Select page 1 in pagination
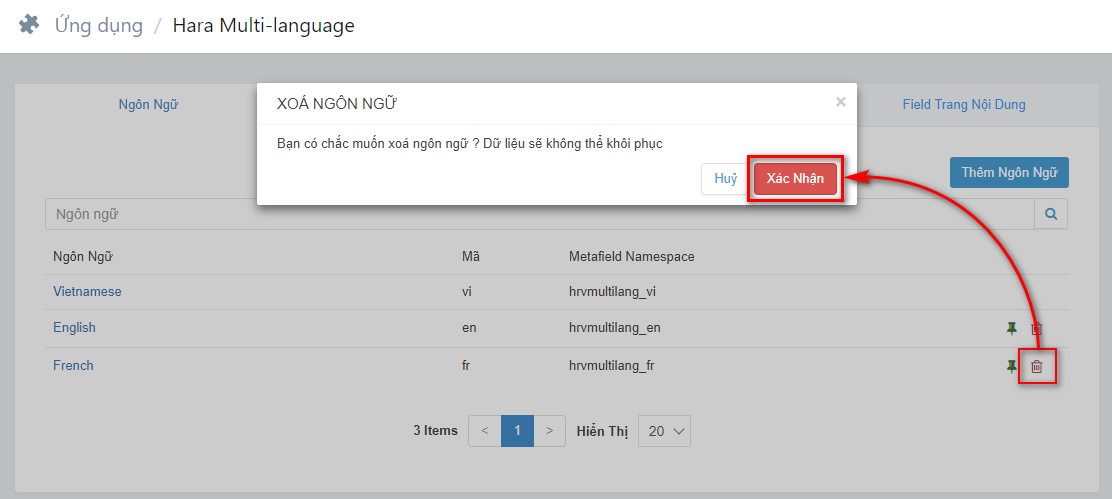1112x499 pixels. click(x=518, y=431)
